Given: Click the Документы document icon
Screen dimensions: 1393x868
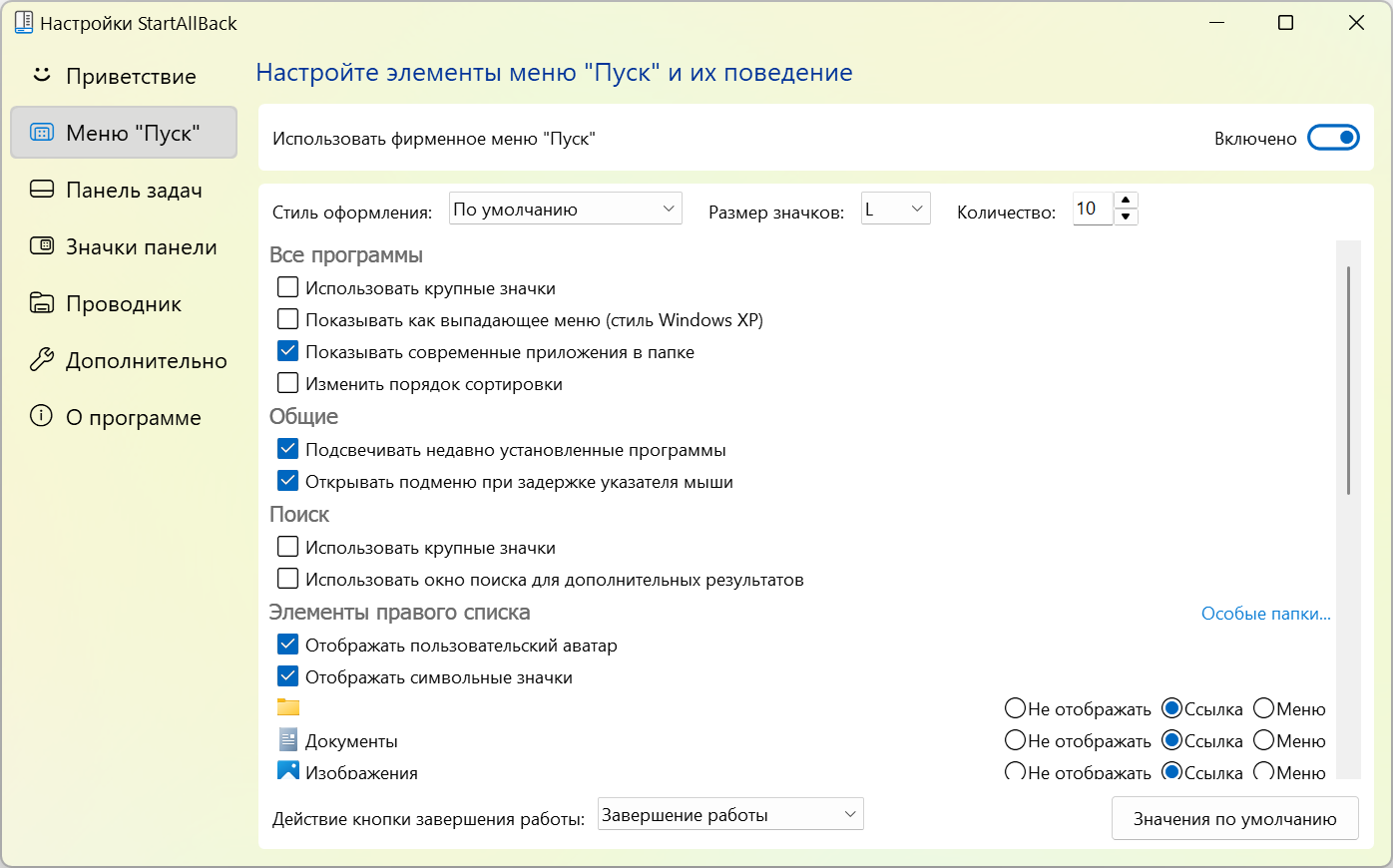Looking at the screenshot, I should 288,739.
